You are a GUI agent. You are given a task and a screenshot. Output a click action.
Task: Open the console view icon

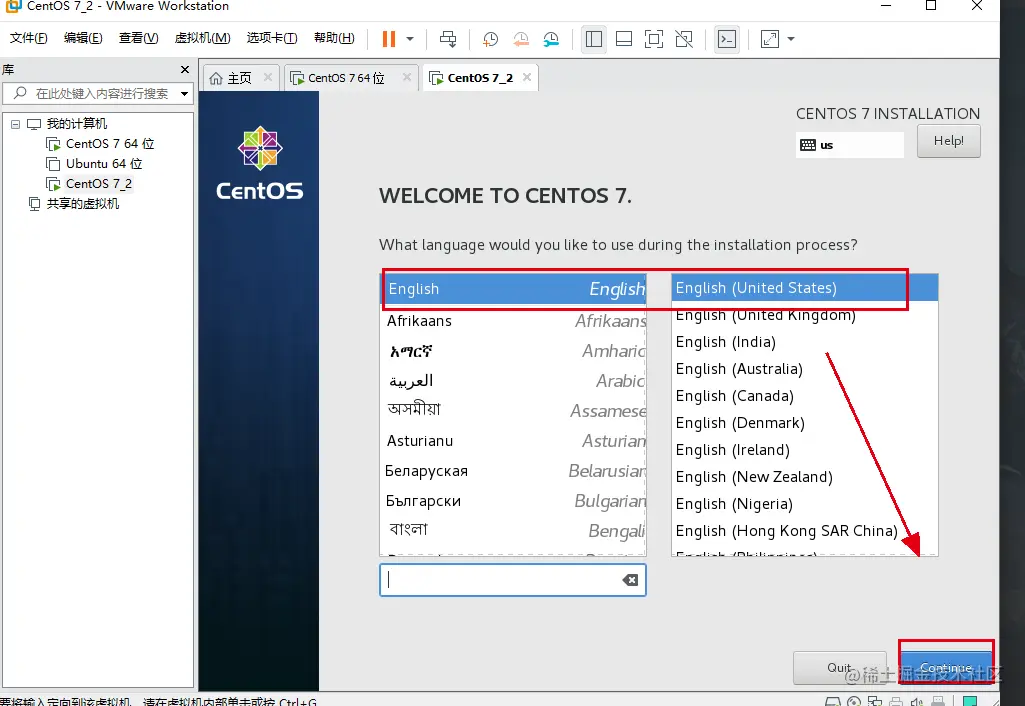(727, 39)
